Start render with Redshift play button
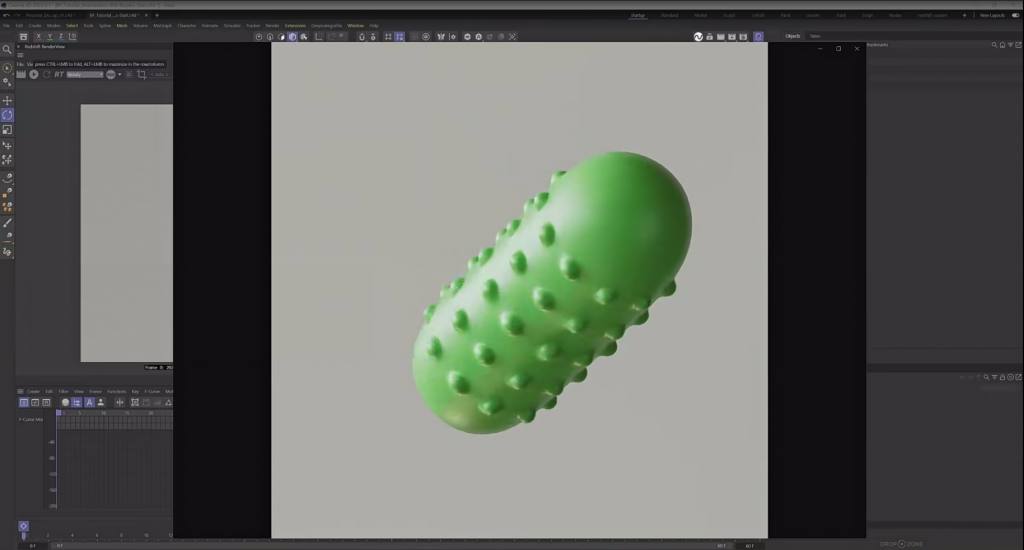 pyautogui.click(x=33, y=74)
